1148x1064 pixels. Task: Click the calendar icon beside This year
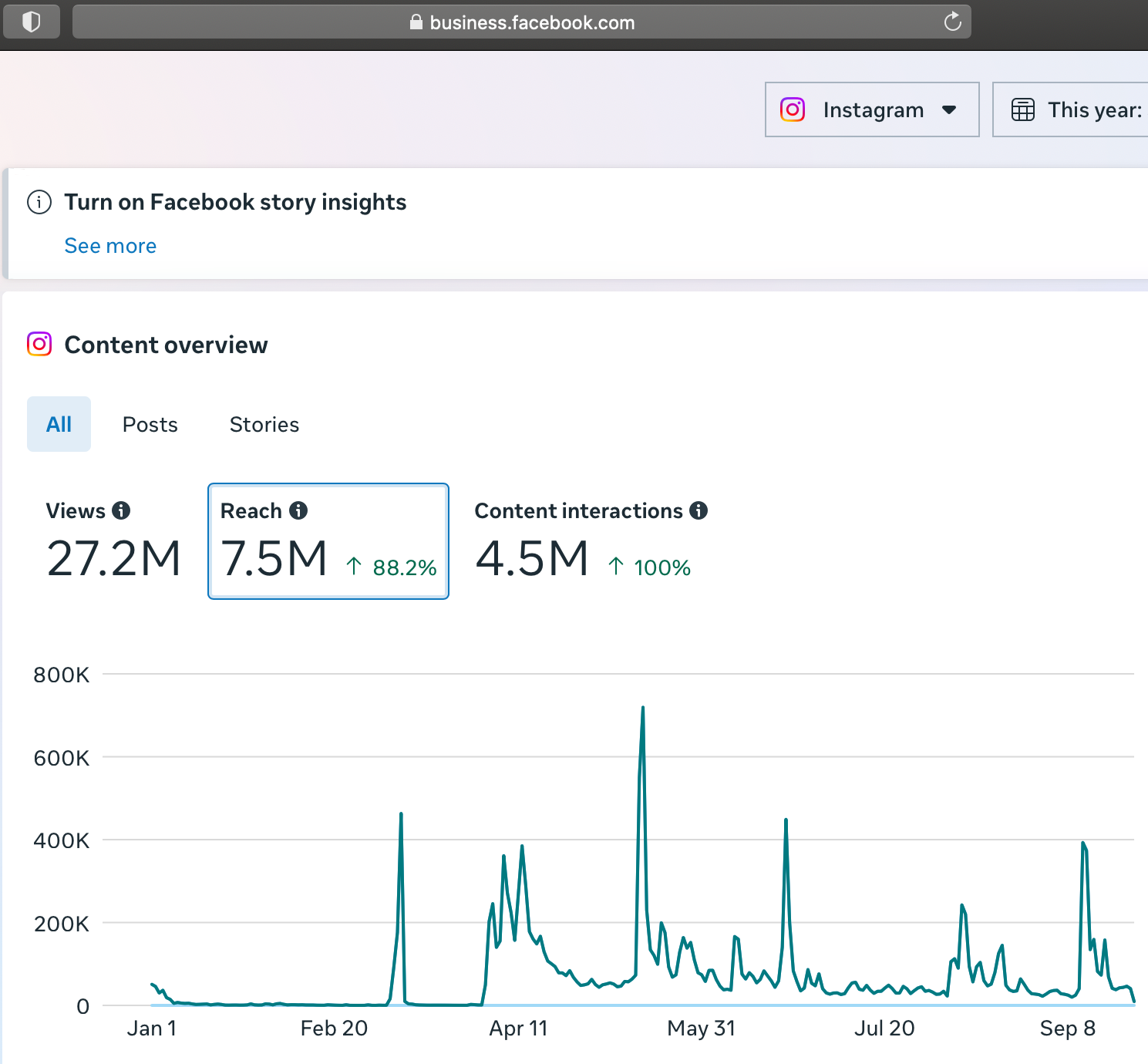1022,109
